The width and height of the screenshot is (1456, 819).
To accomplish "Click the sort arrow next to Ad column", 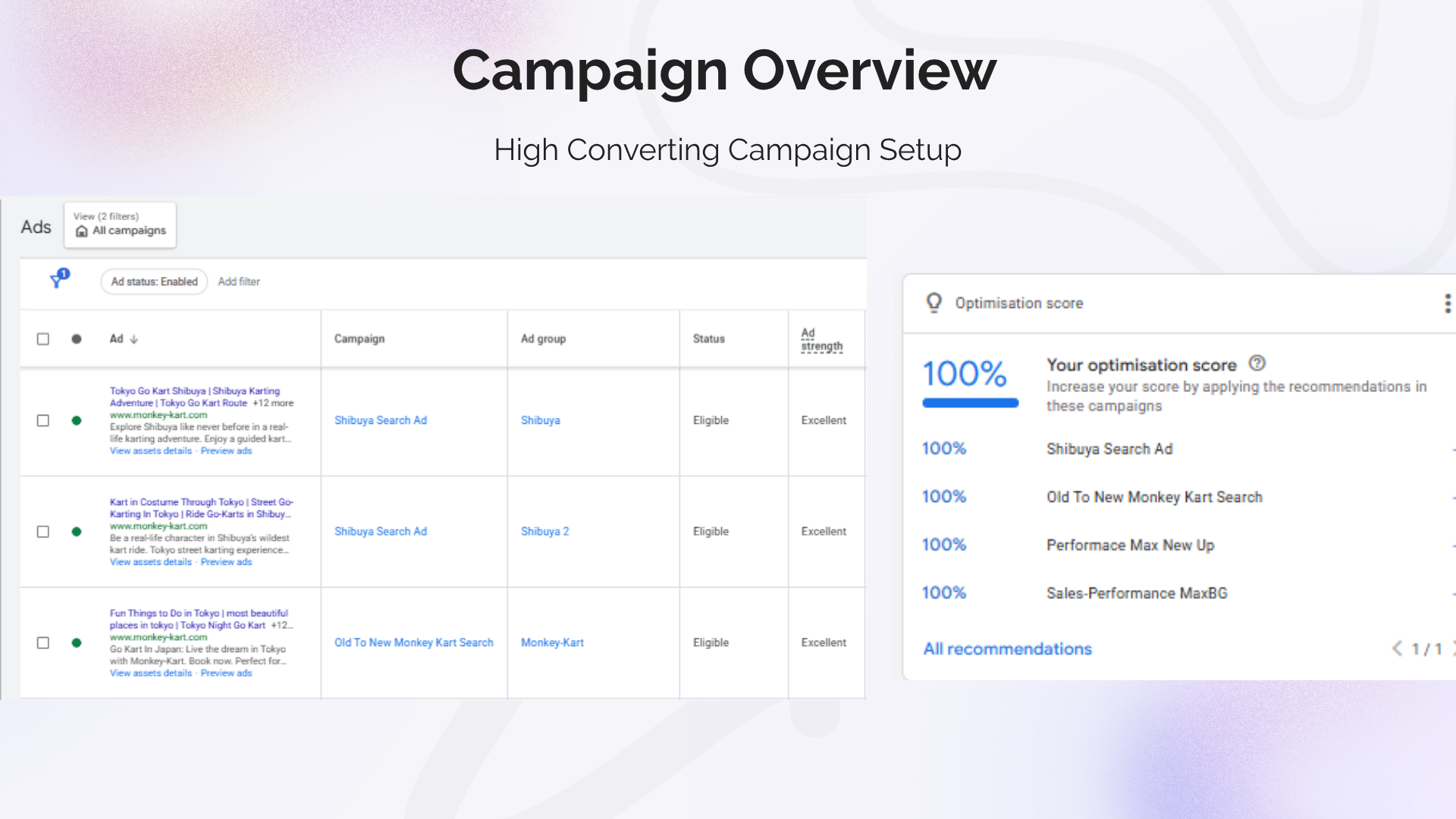I will 134,339.
